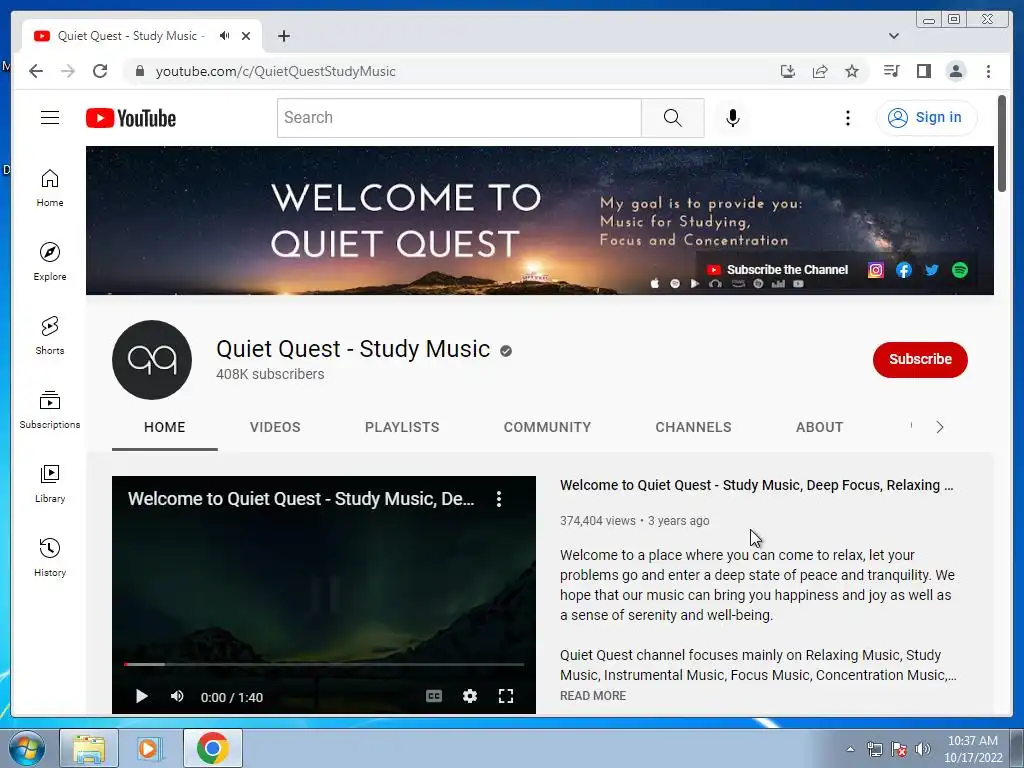Image resolution: width=1024 pixels, height=768 pixels.
Task: Open Subscriptions in the sidebar
Action: tap(50, 409)
